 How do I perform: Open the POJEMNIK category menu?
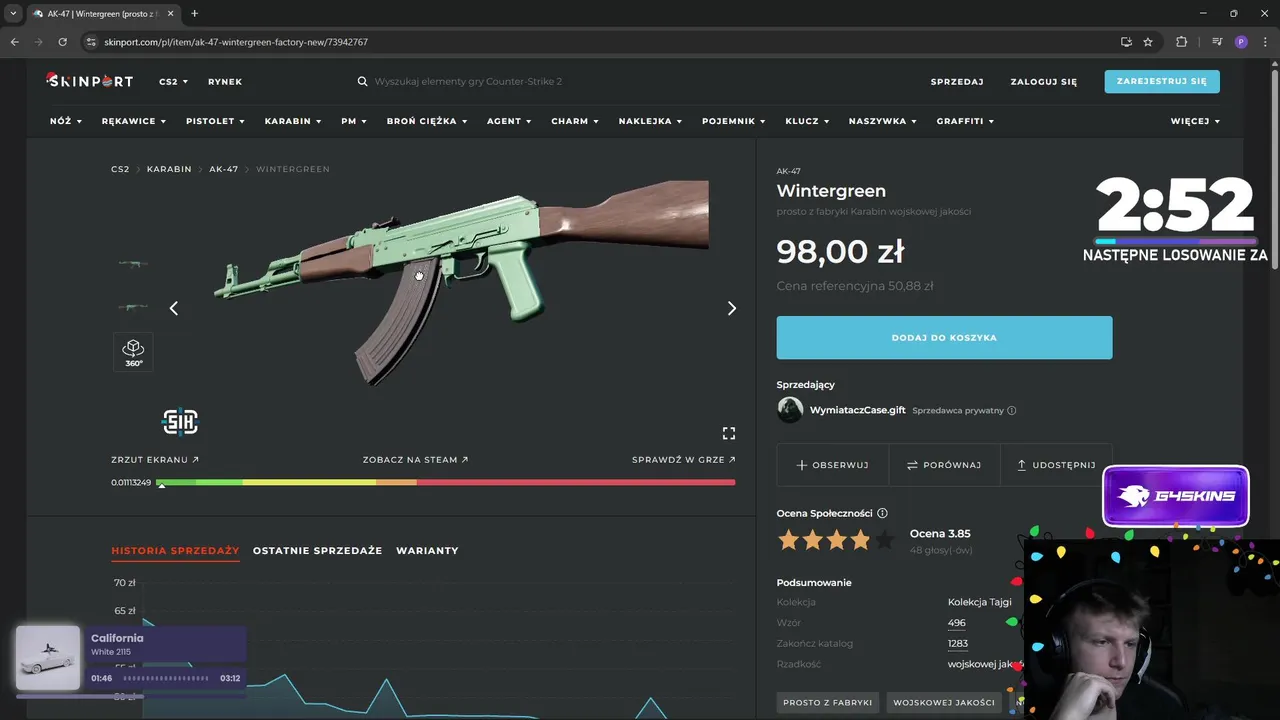pyautogui.click(x=733, y=121)
